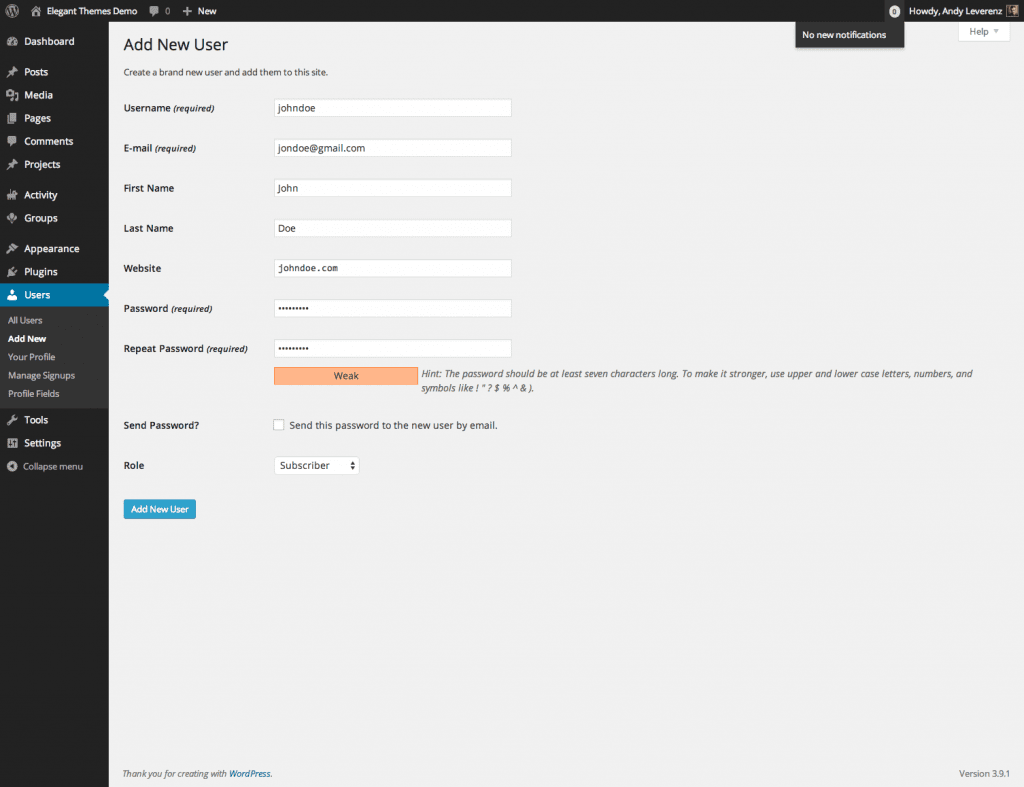
Task: Click the Media icon in sidebar
Action: click(x=12, y=95)
